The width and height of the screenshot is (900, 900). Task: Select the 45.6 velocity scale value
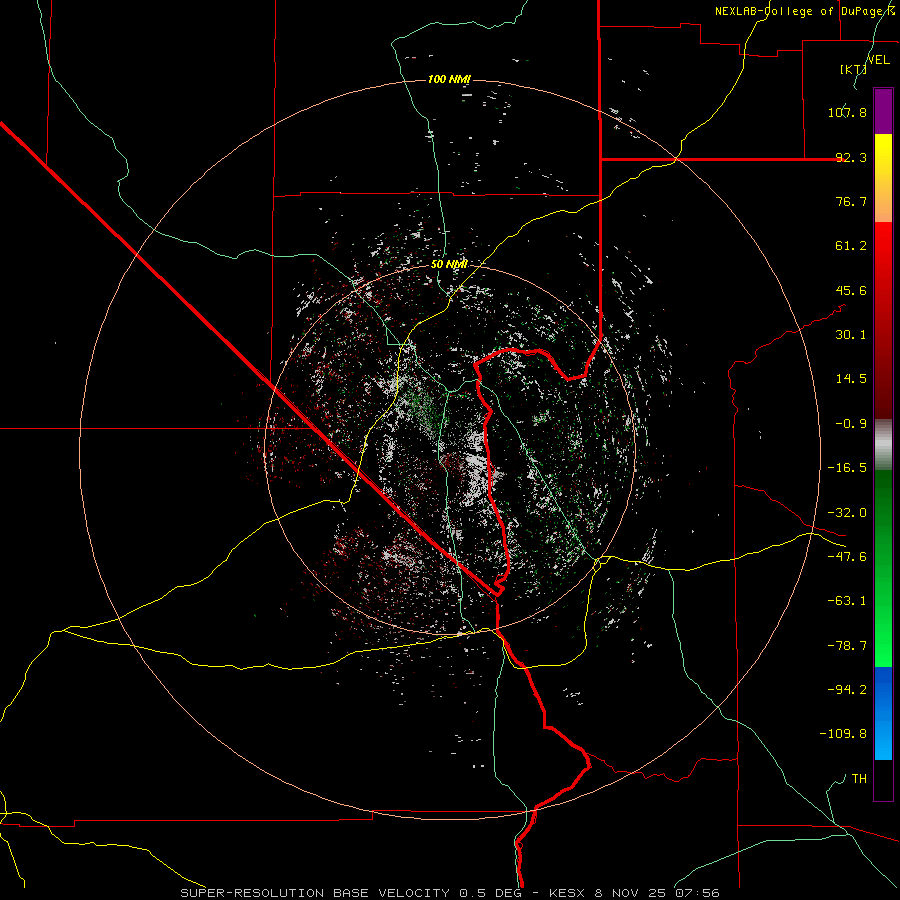pos(851,290)
